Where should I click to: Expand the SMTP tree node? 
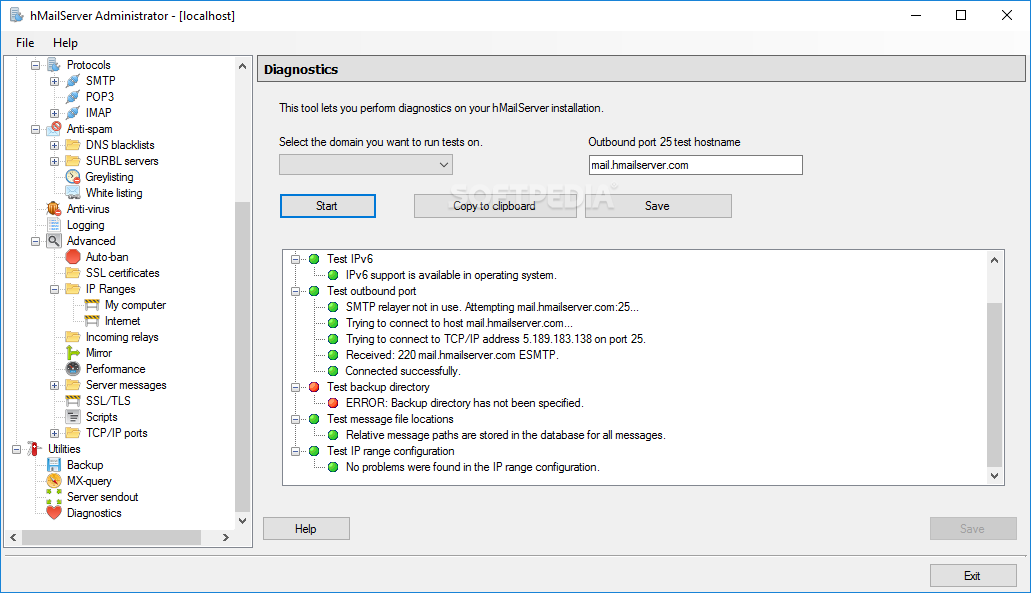click(55, 82)
